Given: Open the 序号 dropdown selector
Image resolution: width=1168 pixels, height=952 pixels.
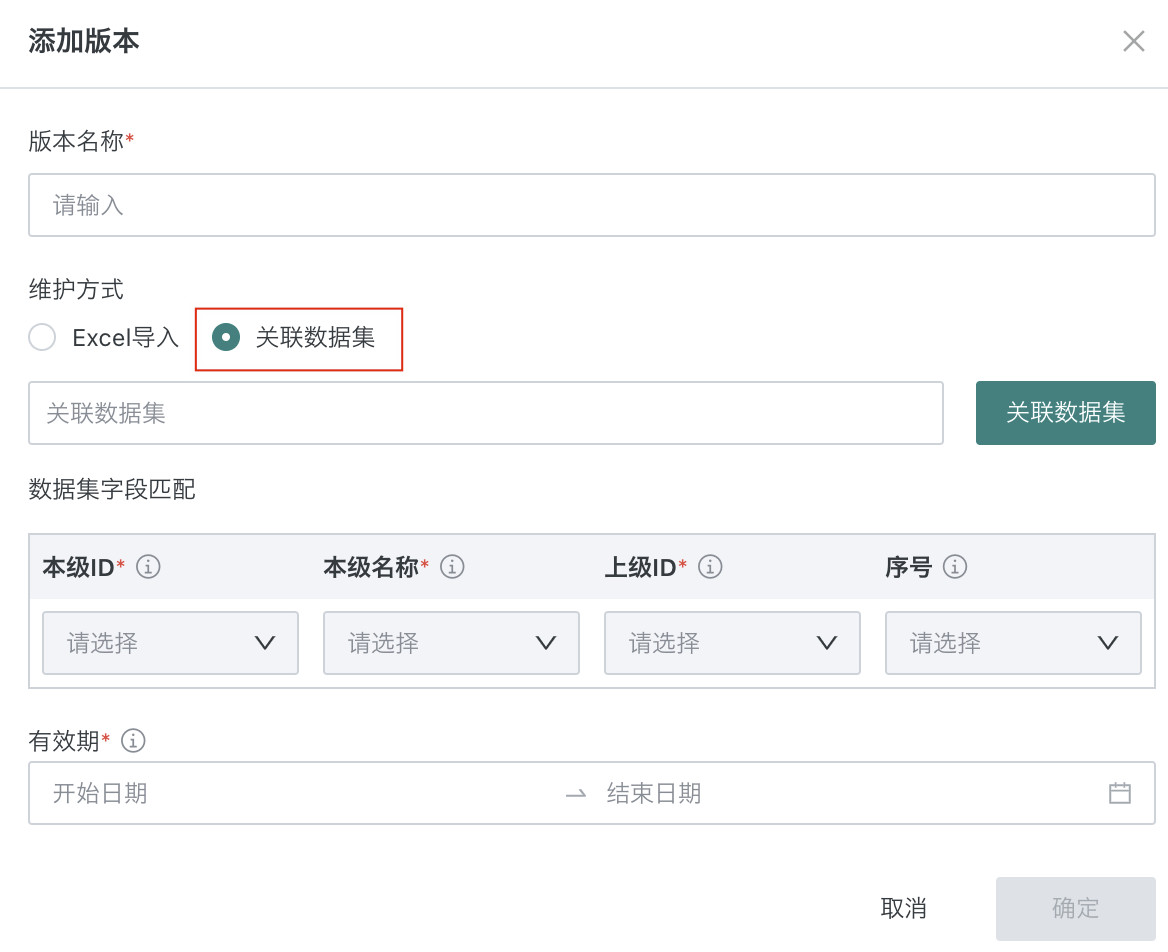Looking at the screenshot, I should point(1013,643).
